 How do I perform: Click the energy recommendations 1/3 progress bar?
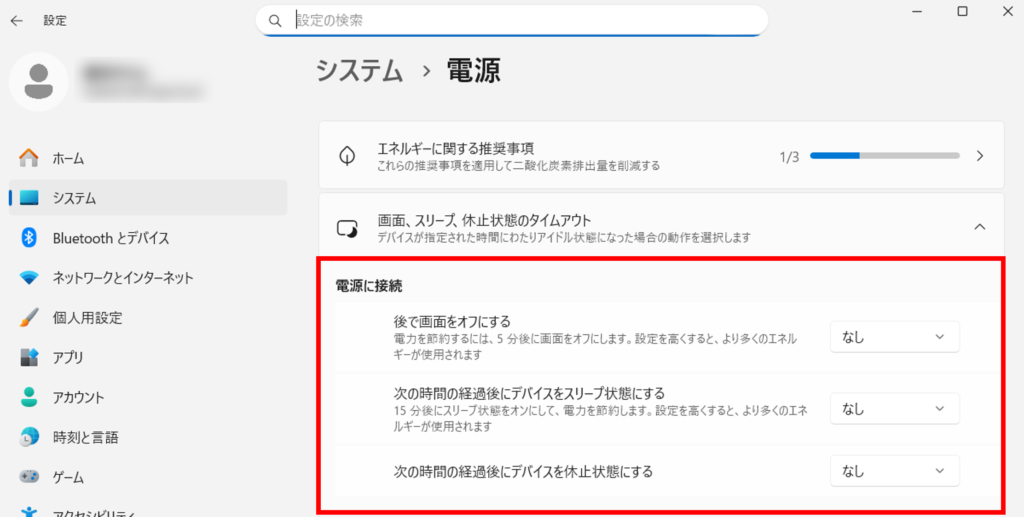tap(884, 156)
